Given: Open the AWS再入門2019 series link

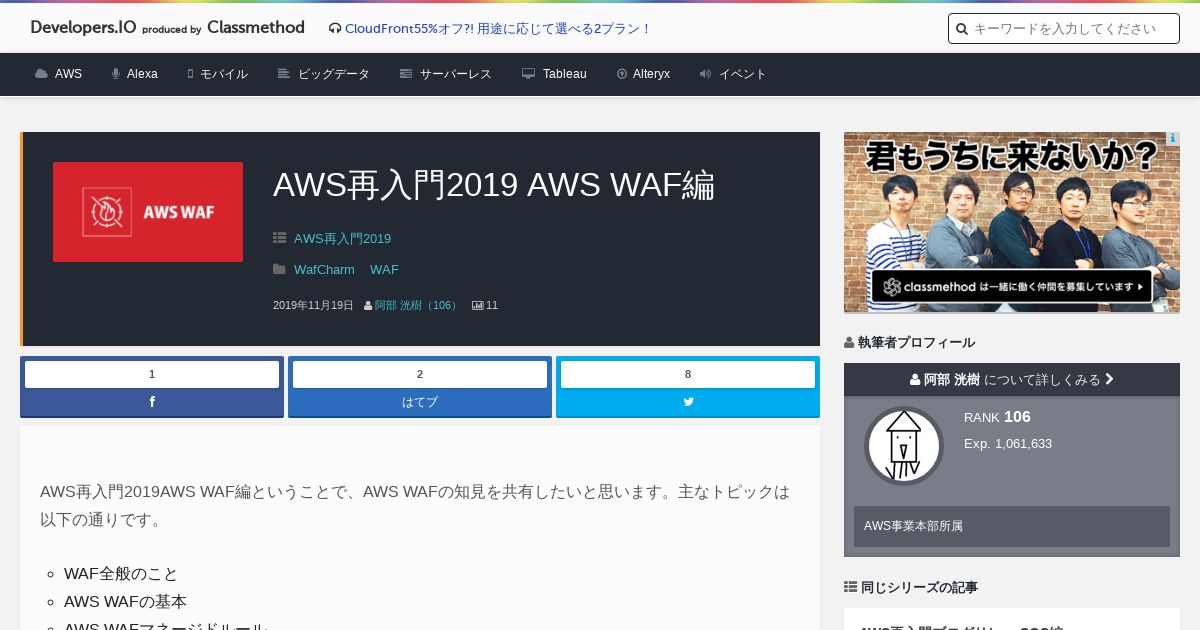Looking at the screenshot, I should 342,238.
